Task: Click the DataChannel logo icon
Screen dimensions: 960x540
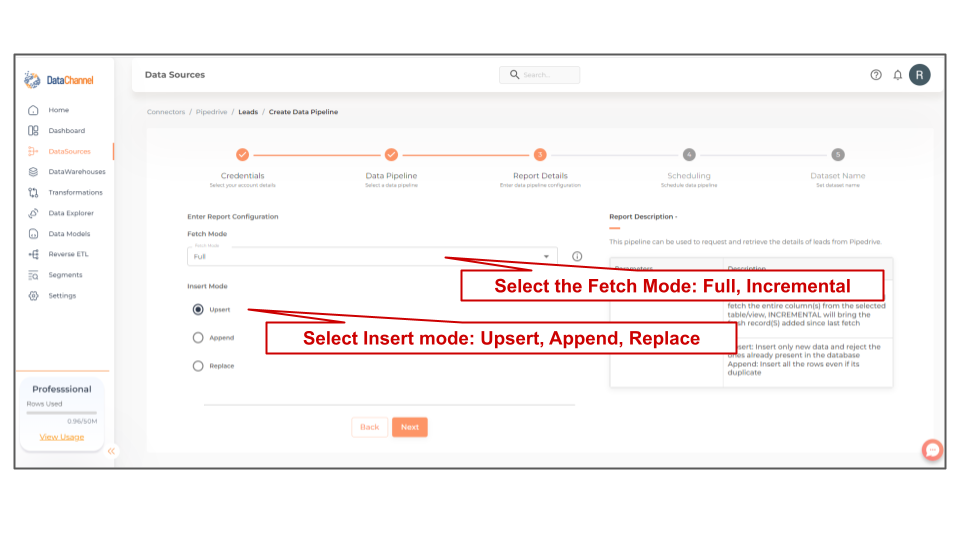Action: 32,80
